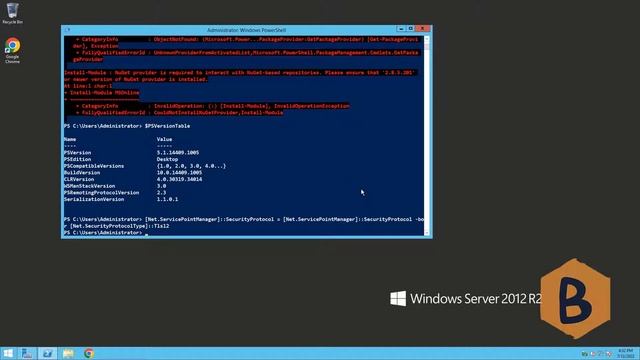The height and width of the screenshot is (360, 640).
Task: Click BuildVersion value 10.0.14409.1005
Action: coord(179,173)
